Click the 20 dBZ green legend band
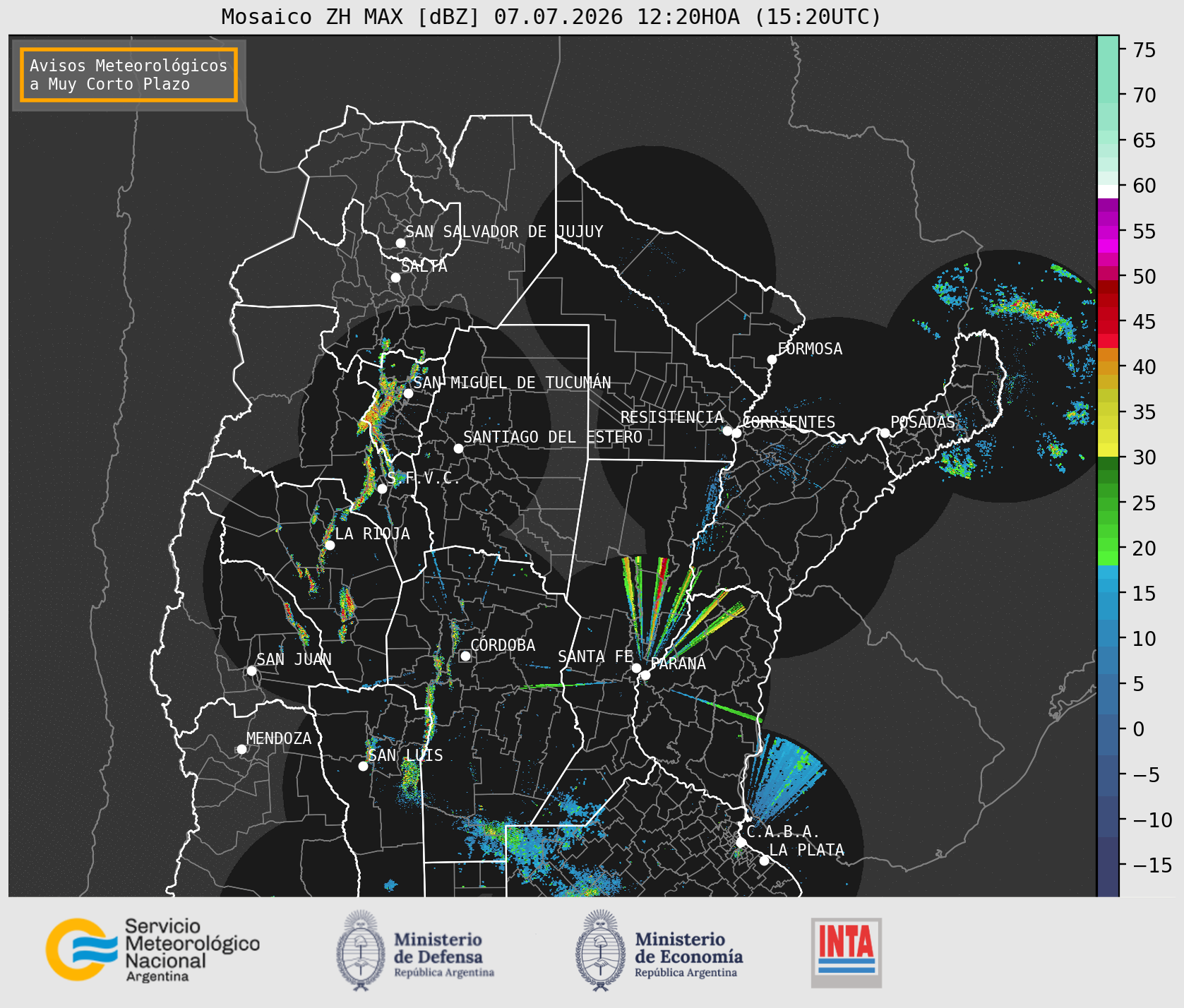 click(1108, 548)
